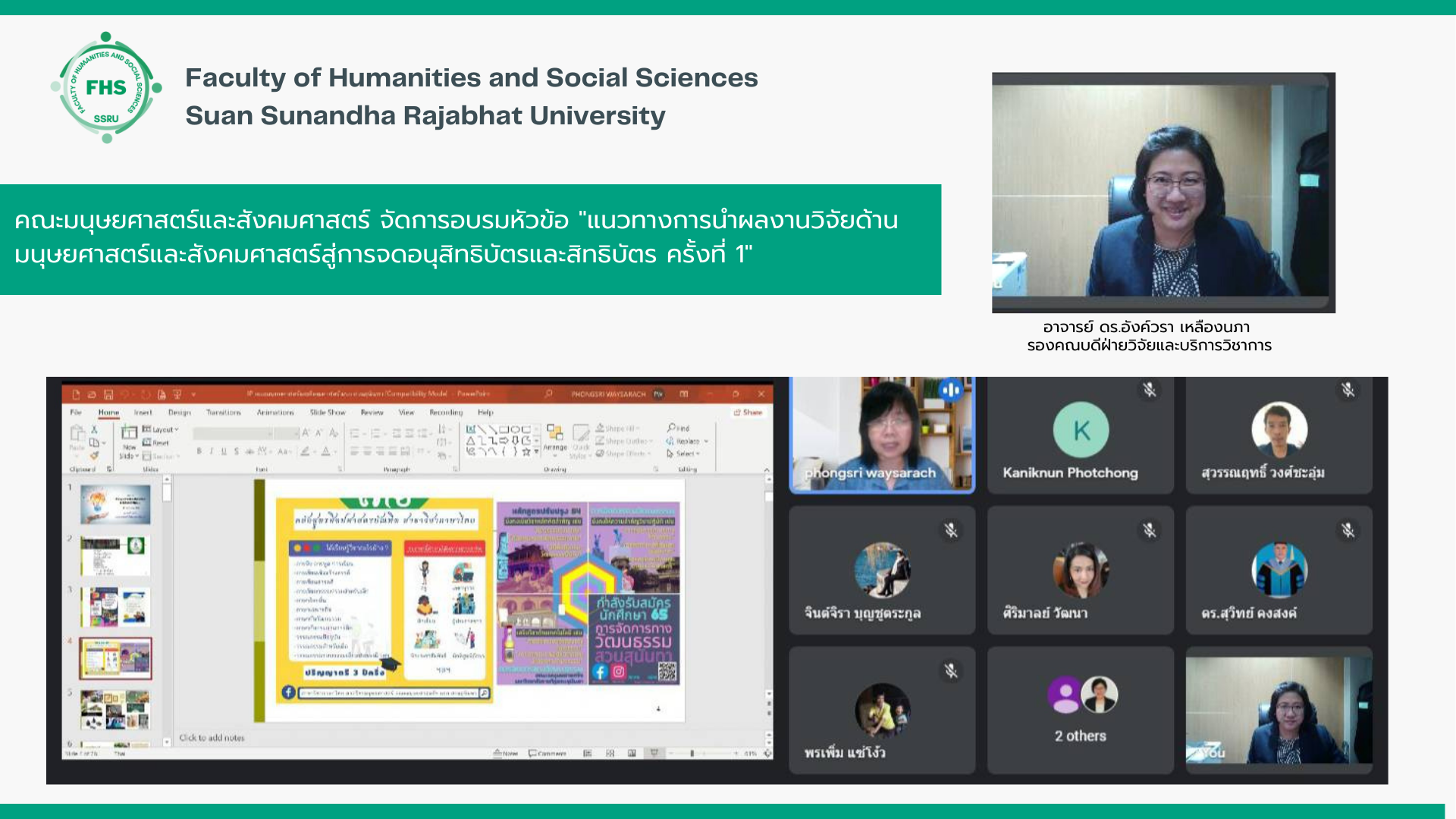Click the Replace button
The image size is (1456, 819).
tap(687, 441)
